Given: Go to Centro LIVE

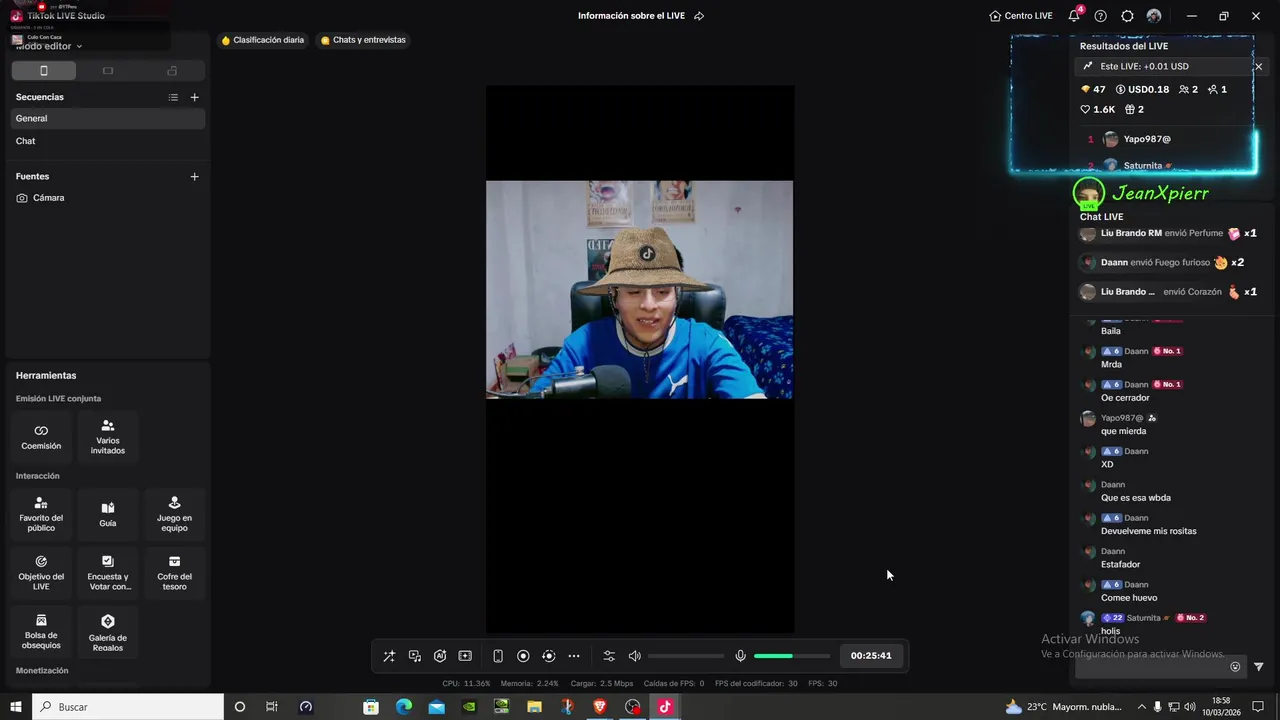Looking at the screenshot, I should 1021,16.
